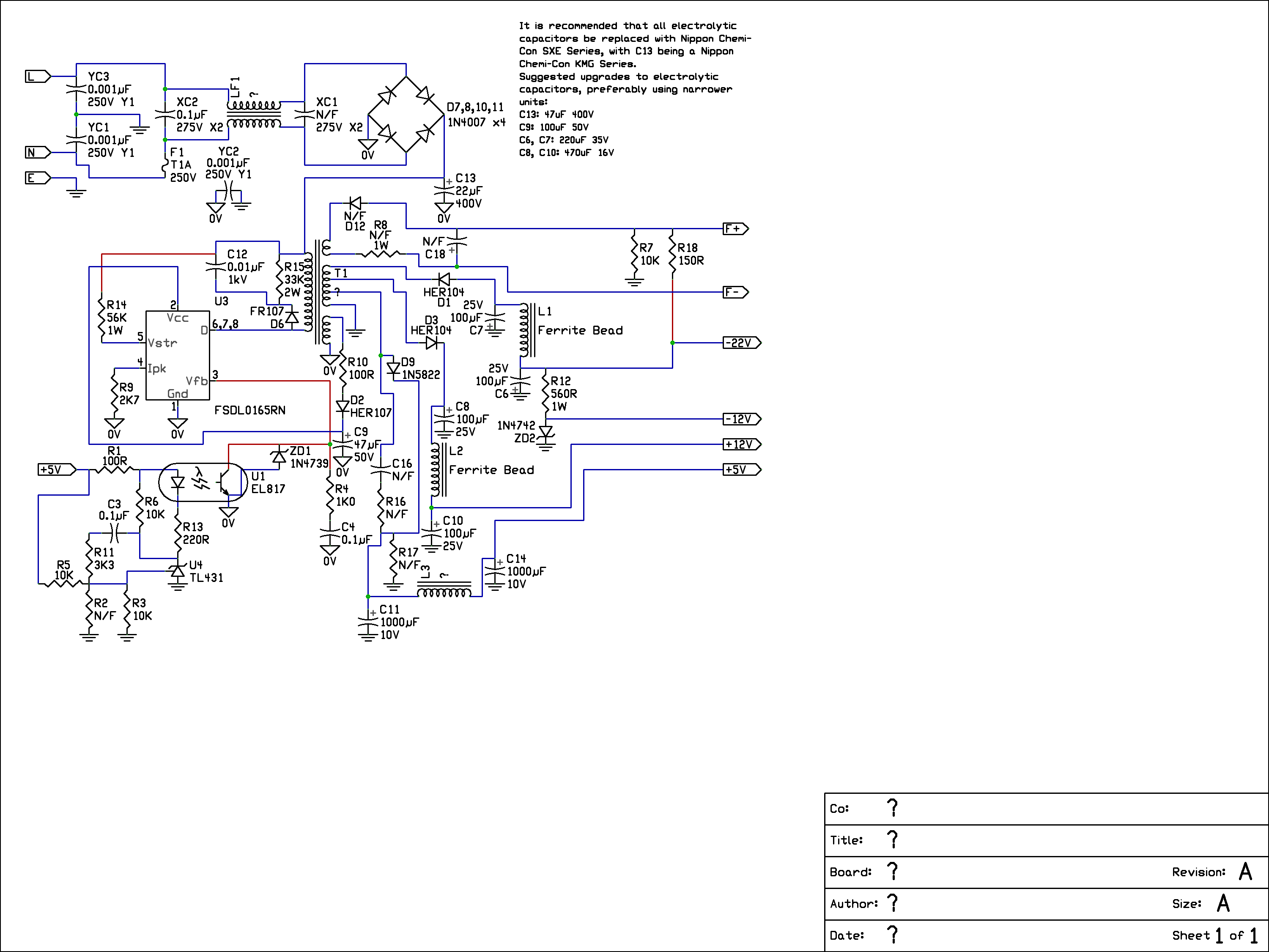Click the F- output port
The width and height of the screenshot is (1269, 952).
736,292
